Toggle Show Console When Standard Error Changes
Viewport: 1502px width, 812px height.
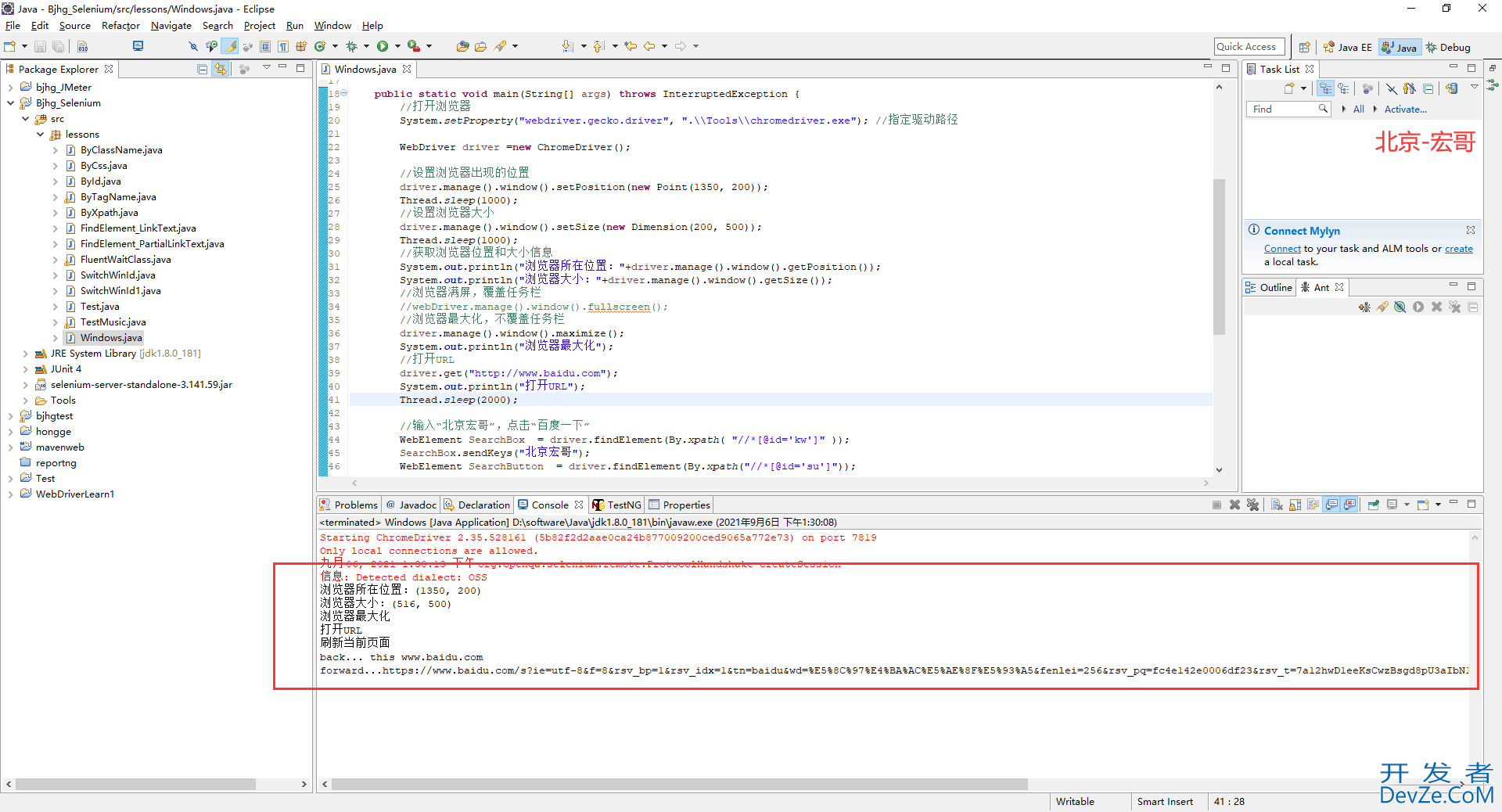point(1349,505)
